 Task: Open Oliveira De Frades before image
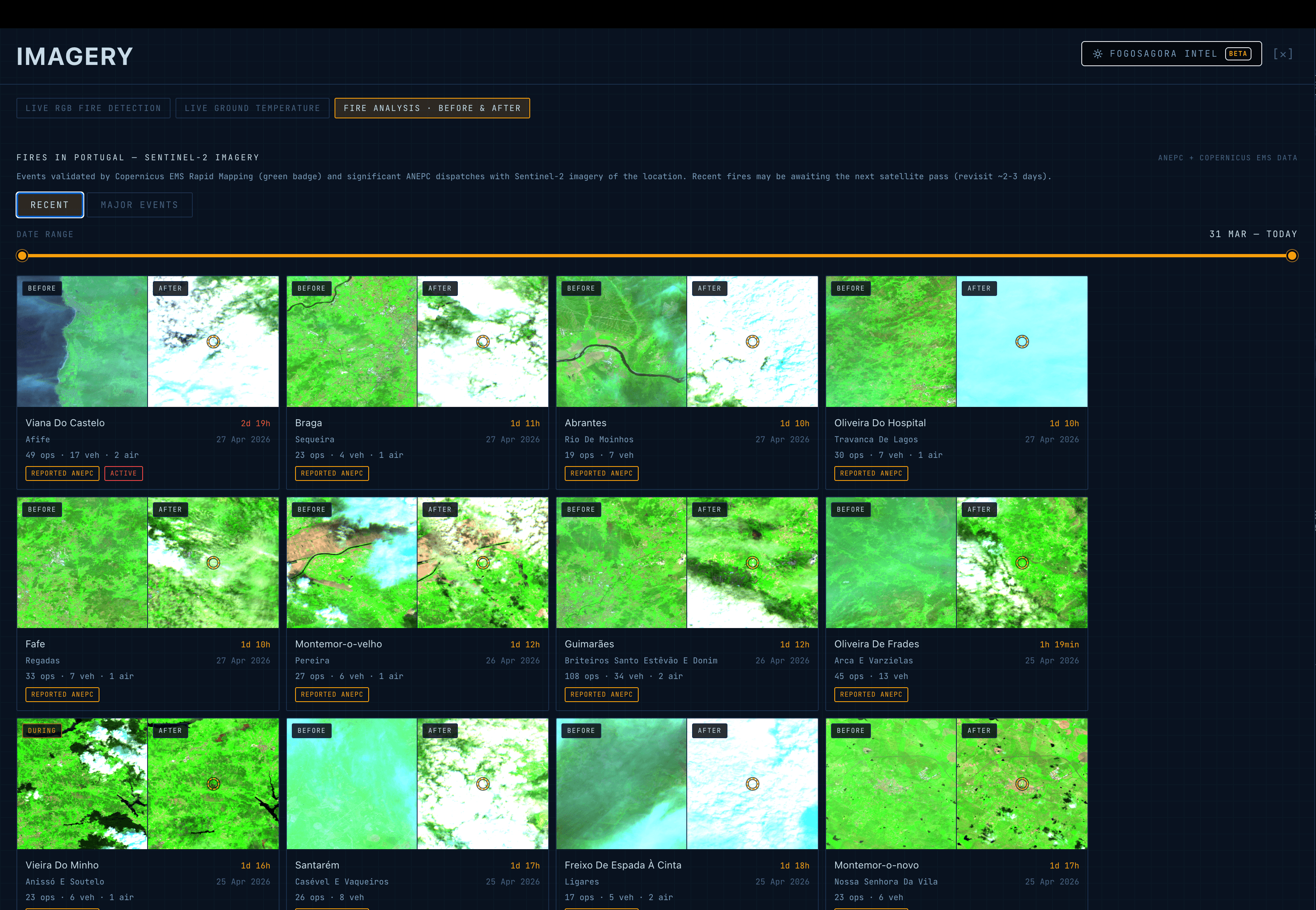click(891, 563)
